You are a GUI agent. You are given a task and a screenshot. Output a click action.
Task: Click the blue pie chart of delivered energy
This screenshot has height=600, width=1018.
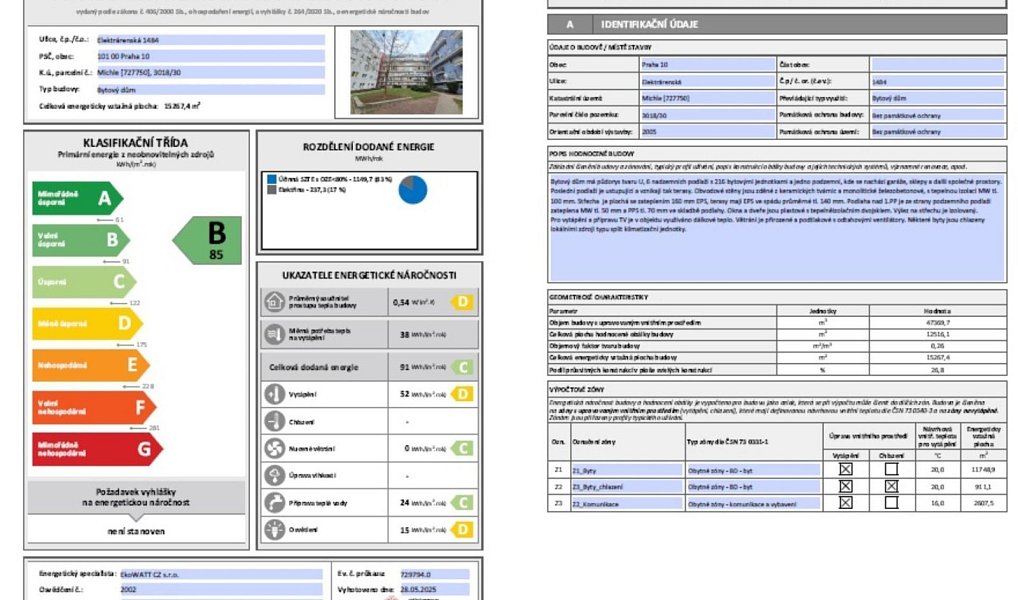[x=413, y=190]
